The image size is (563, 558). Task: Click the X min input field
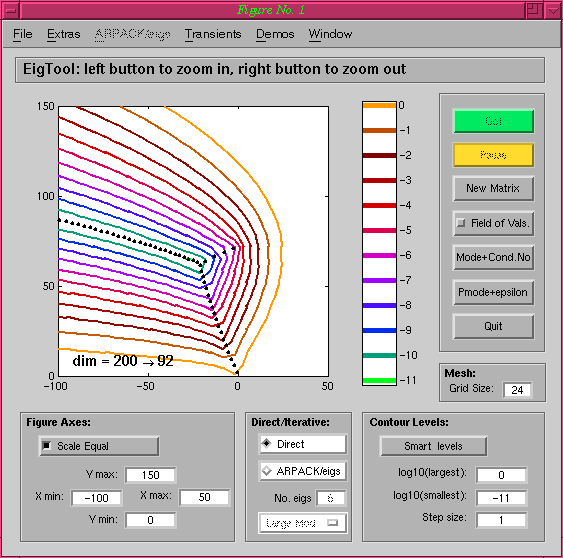(x=97, y=498)
